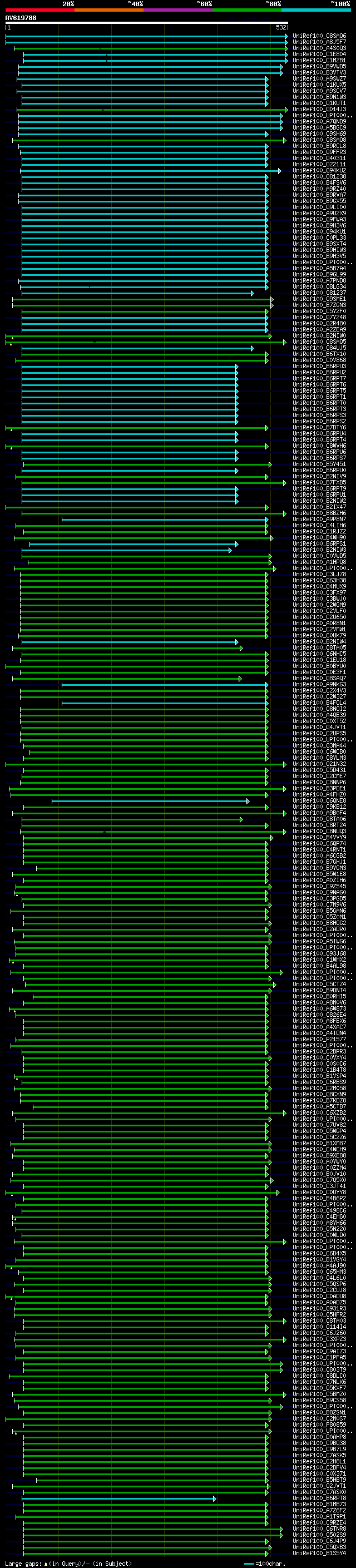Select hit UniRef100_C8WVH6
Screen dimensions: 356x1568
coord(319,446)
